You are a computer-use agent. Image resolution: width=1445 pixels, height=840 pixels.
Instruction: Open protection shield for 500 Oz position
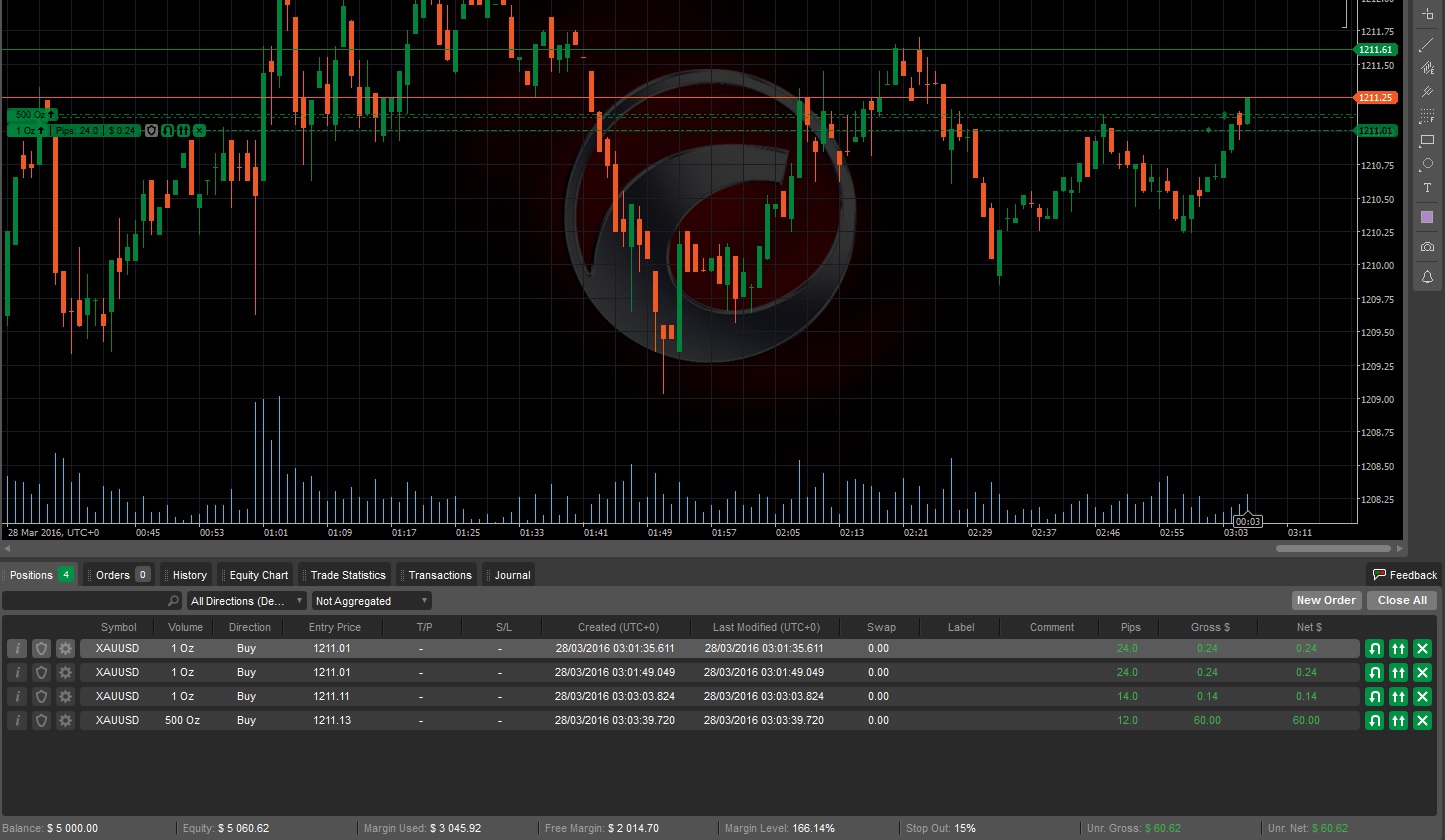41,720
